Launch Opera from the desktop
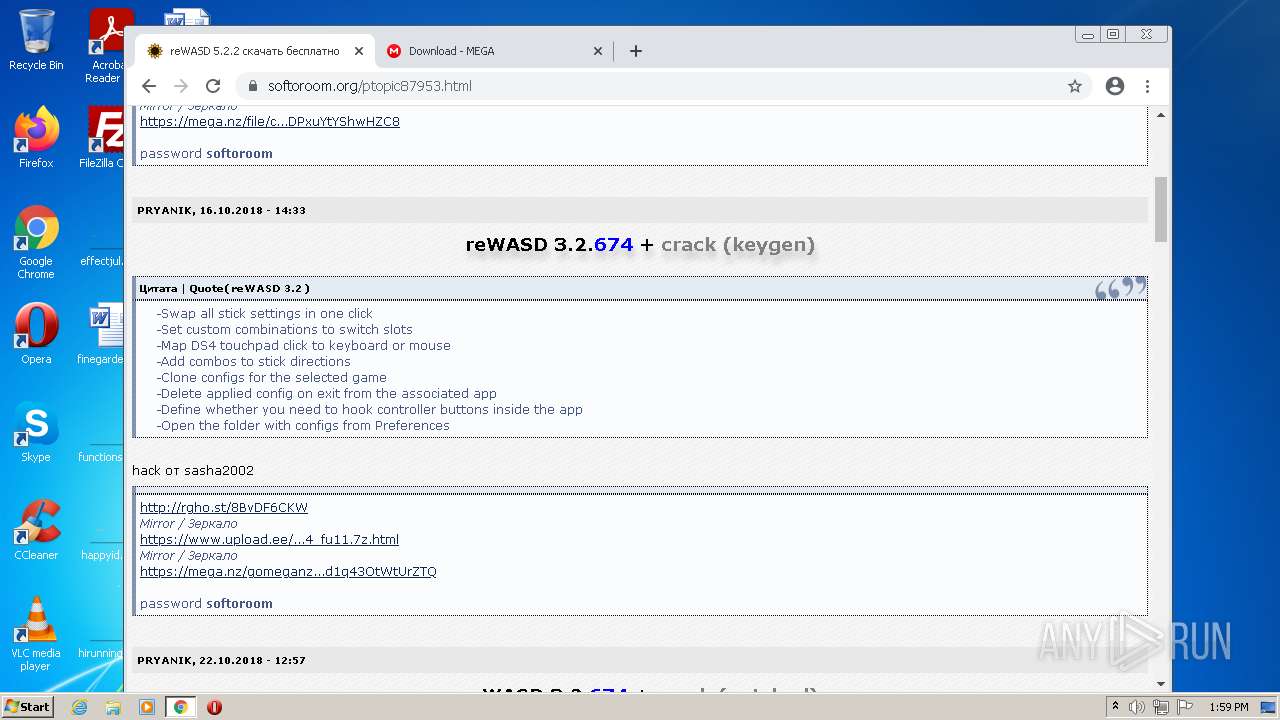The width and height of the screenshot is (1280, 720). [x=36, y=333]
